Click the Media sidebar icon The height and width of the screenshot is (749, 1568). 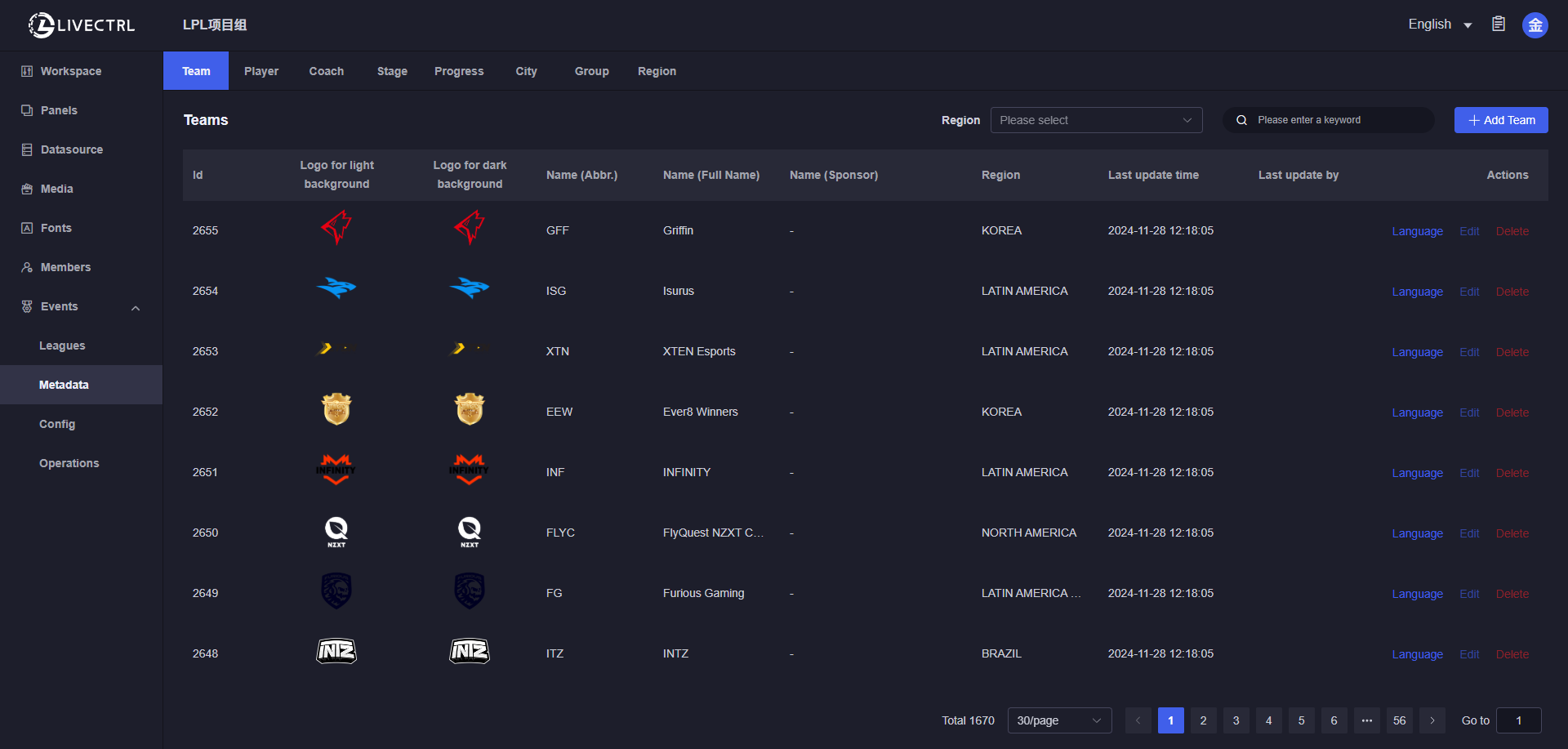coord(27,189)
